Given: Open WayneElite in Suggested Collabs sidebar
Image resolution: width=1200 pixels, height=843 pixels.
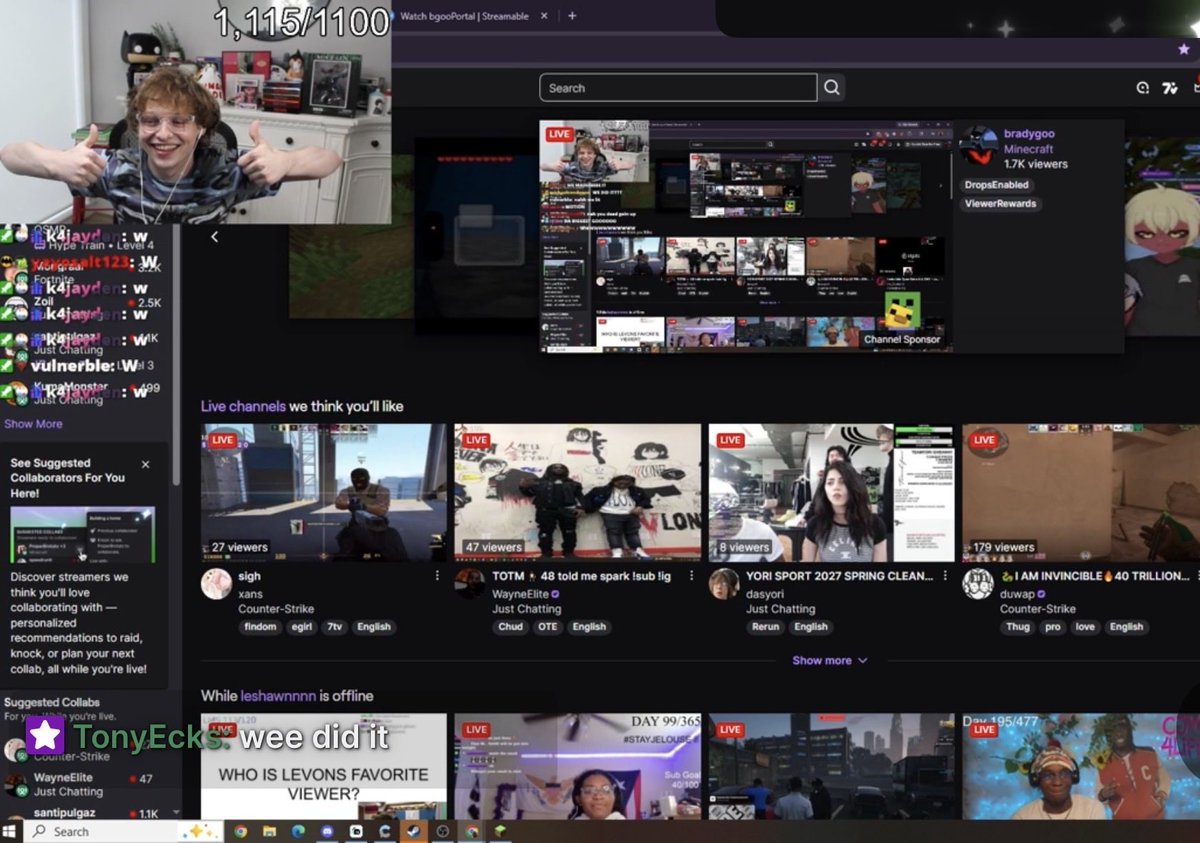Looking at the screenshot, I should coord(84,784).
